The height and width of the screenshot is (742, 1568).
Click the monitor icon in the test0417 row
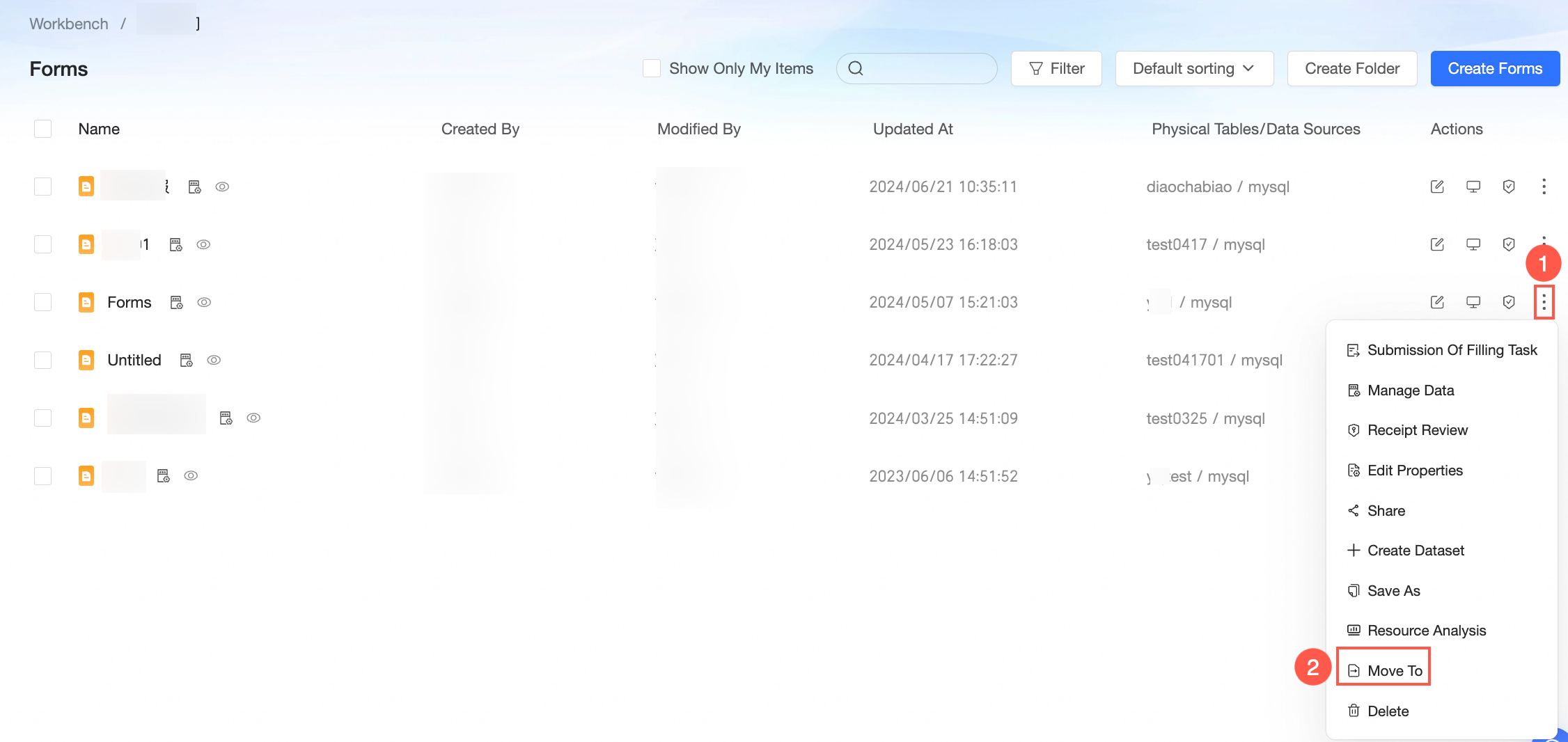1473,244
